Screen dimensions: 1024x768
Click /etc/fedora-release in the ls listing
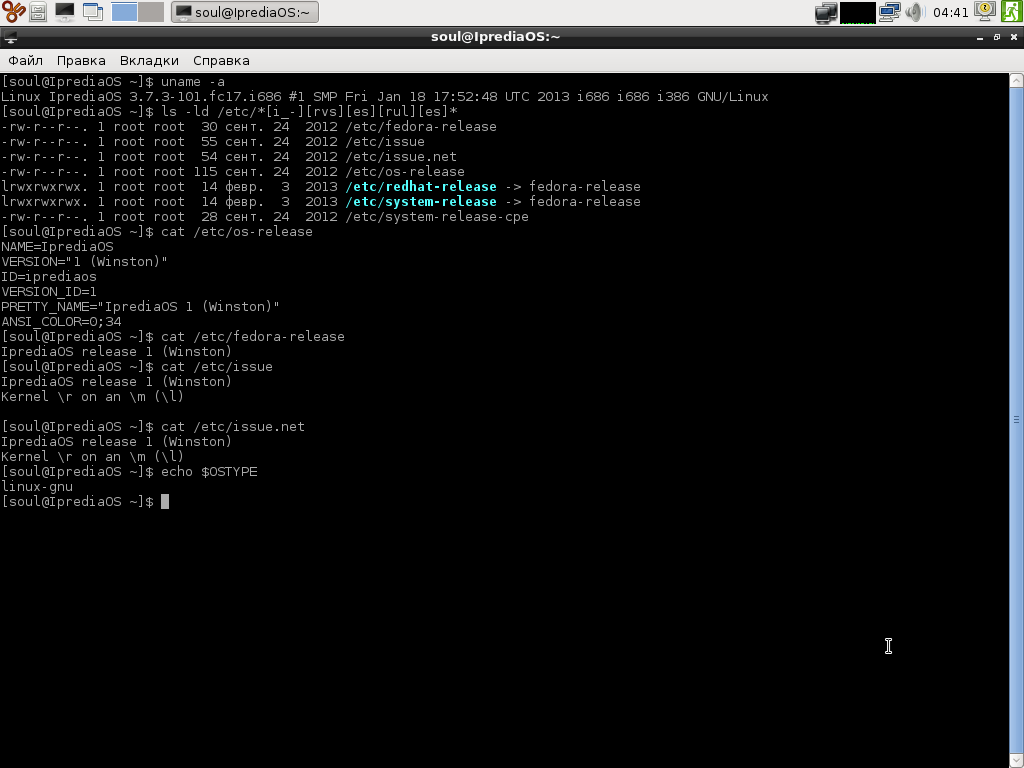click(421, 127)
